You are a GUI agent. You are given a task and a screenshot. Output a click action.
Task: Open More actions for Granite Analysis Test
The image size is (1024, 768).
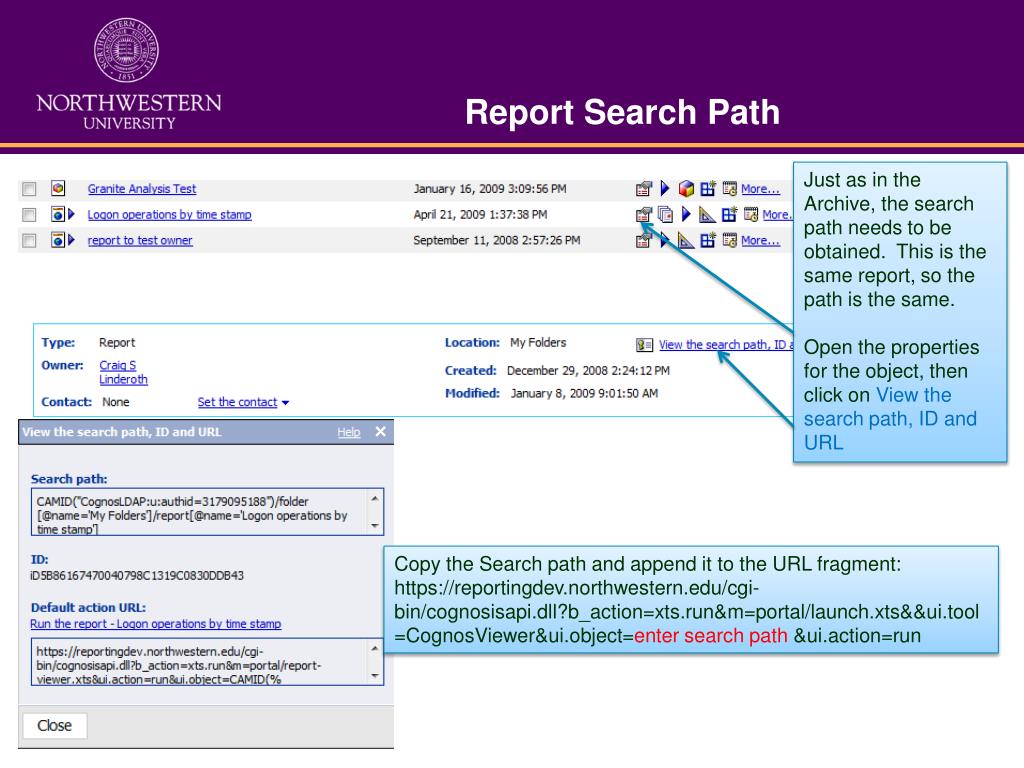point(760,189)
